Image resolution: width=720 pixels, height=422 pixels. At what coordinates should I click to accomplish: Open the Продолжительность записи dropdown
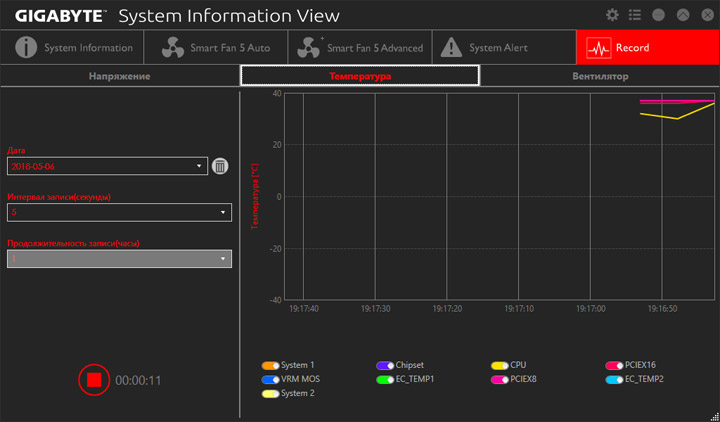point(119,259)
